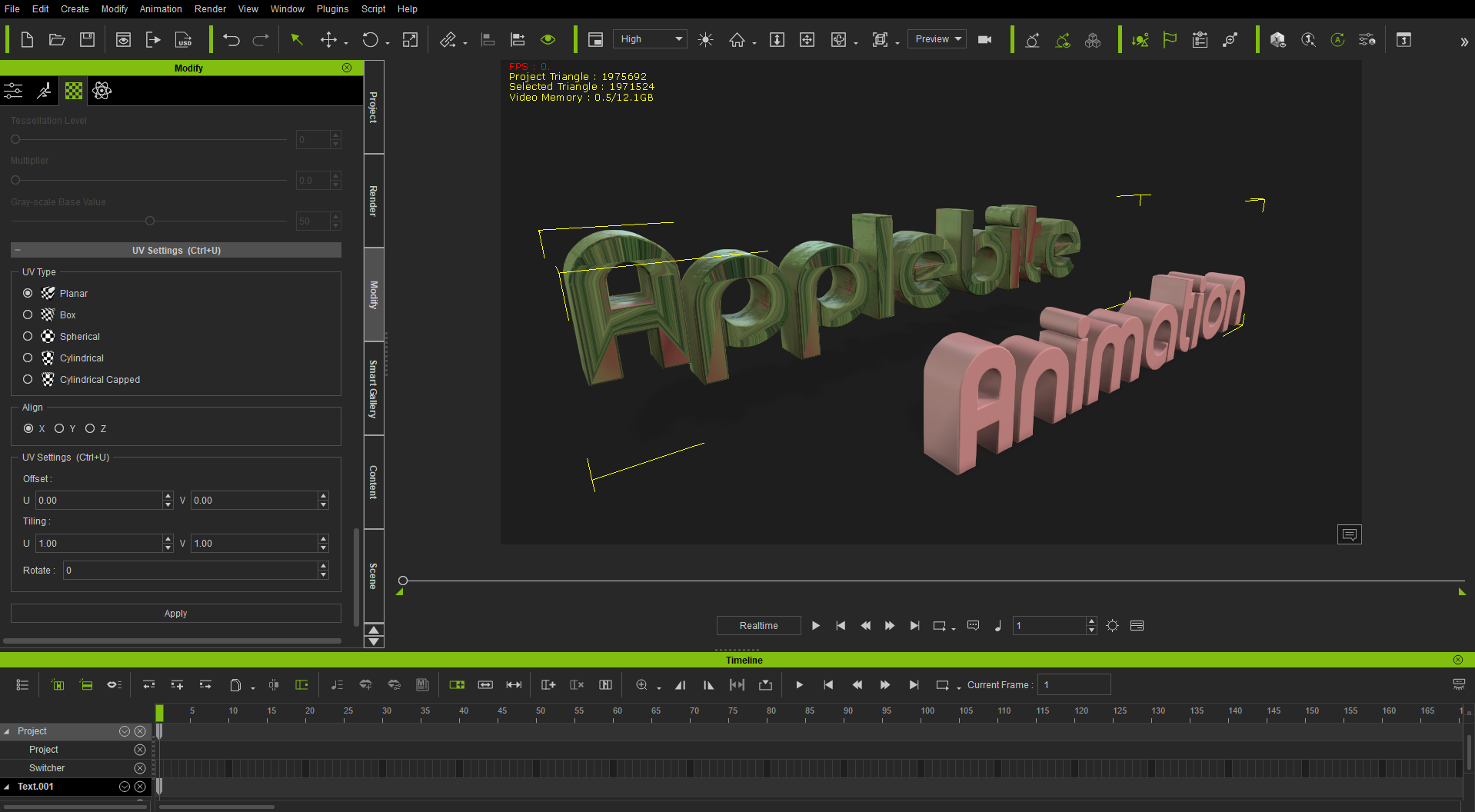Open a project with folder icon
The height and width of the screenshot is (812, 1475).
click(x=57, y=39)
